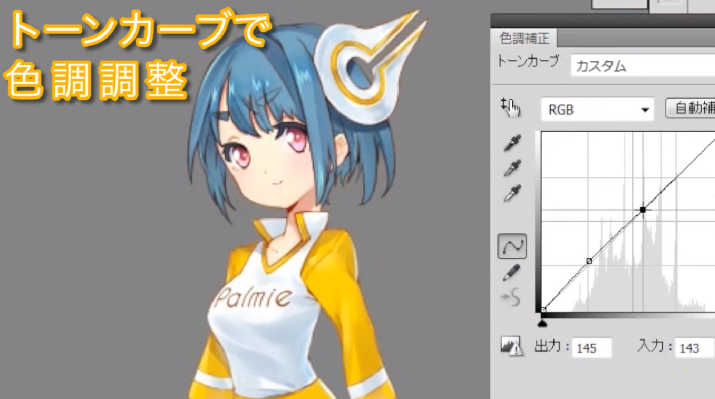Click the black input slider triangle
Viewport: 715px width, 399px height.
coord(542,323)
